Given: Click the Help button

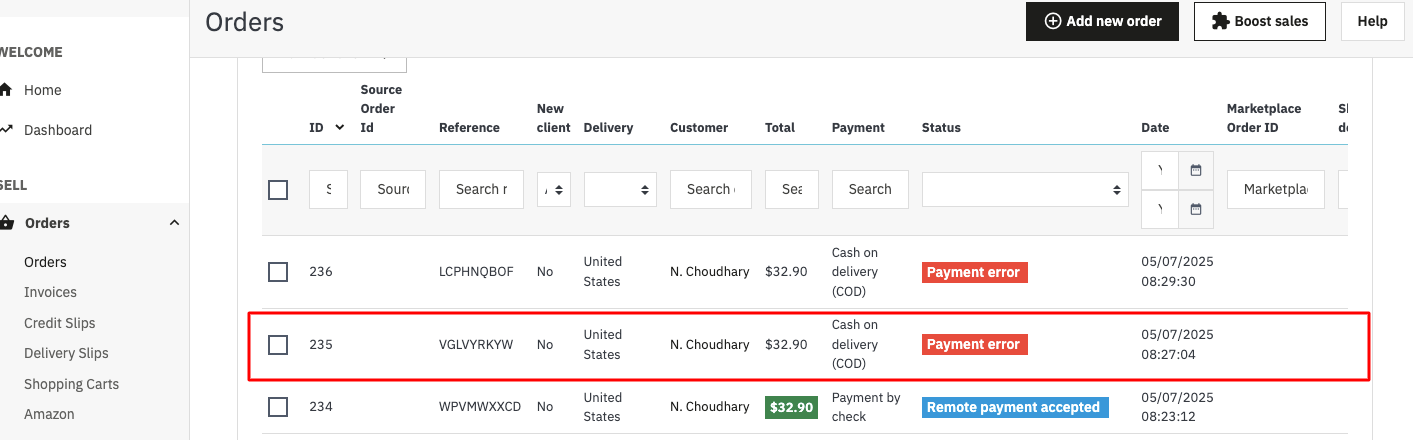Looking at the screenshot, I should pos(1372,21).
